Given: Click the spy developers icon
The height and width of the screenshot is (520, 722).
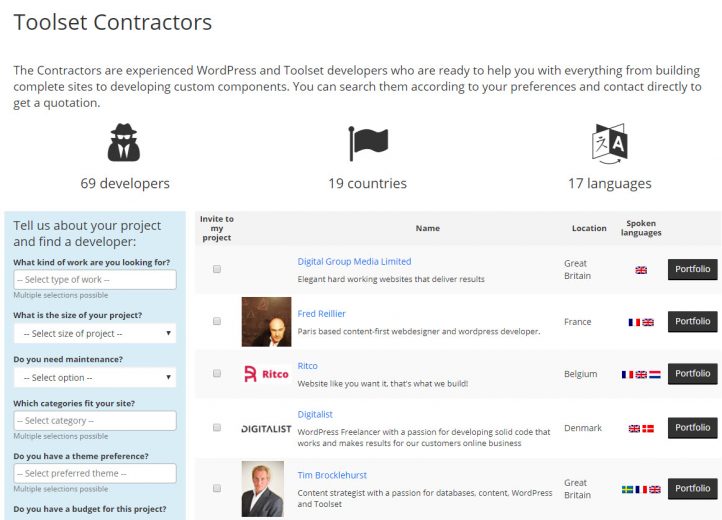Looking at the screenshot, I should pyautogui.click(x=124, y=142).
